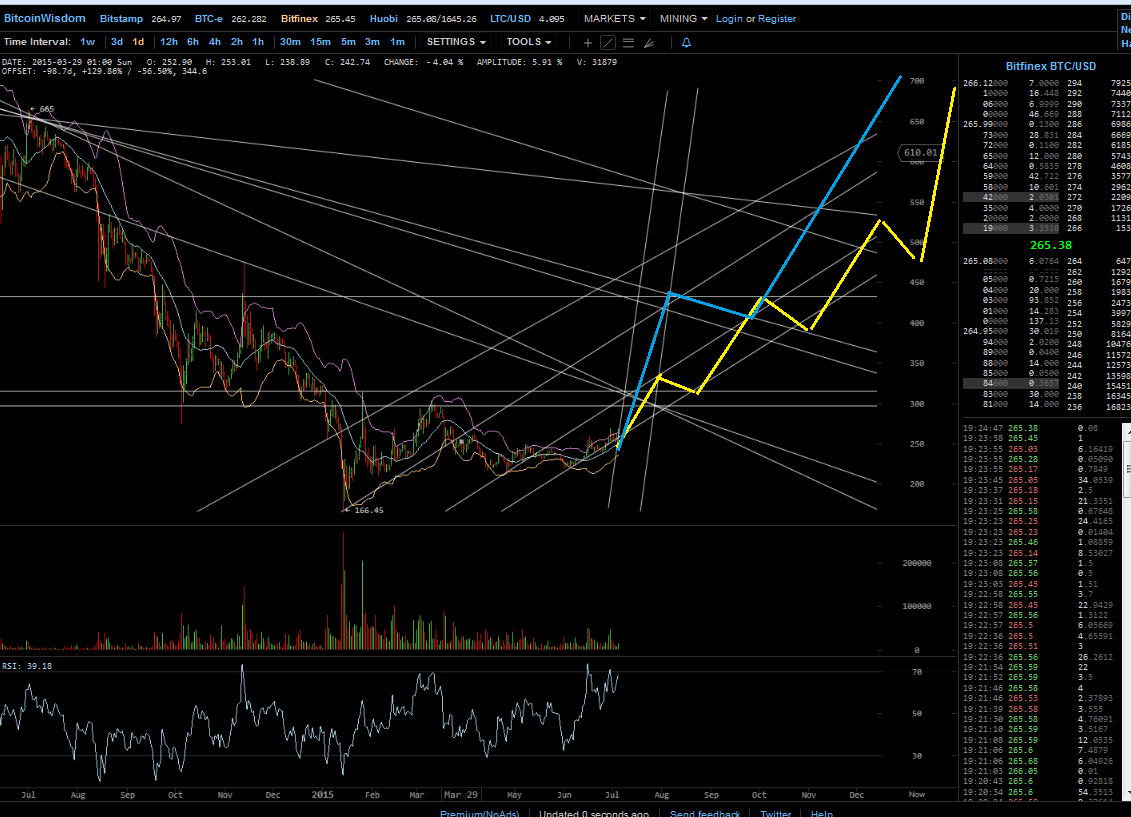The width and height of the screenshot is (1131, 817).
Task: Open the TOOLS dropdown
Action: point(529,42)
